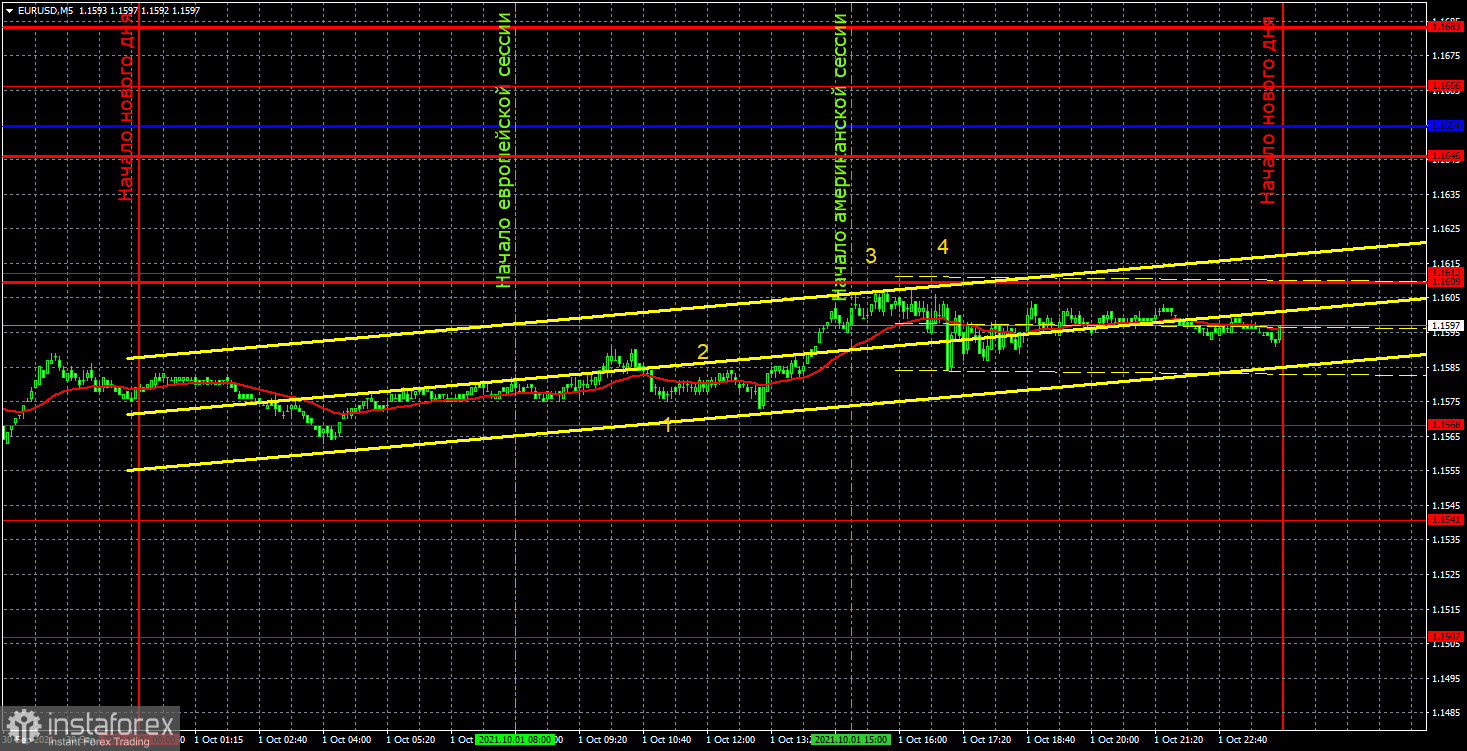This screenshot has width=1467, height=751.
Task: Click the 1.1525 price axis tick
Action: click(1446, 574)
